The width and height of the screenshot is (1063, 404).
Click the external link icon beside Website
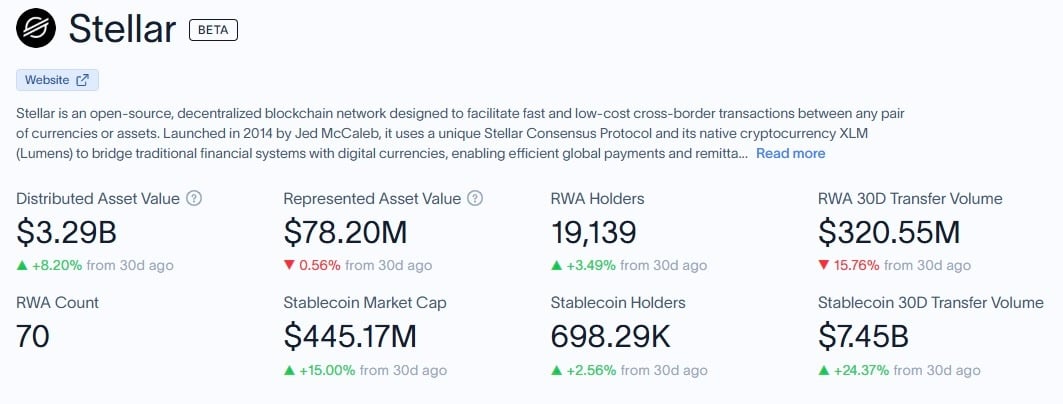click(x=82, y=80)
